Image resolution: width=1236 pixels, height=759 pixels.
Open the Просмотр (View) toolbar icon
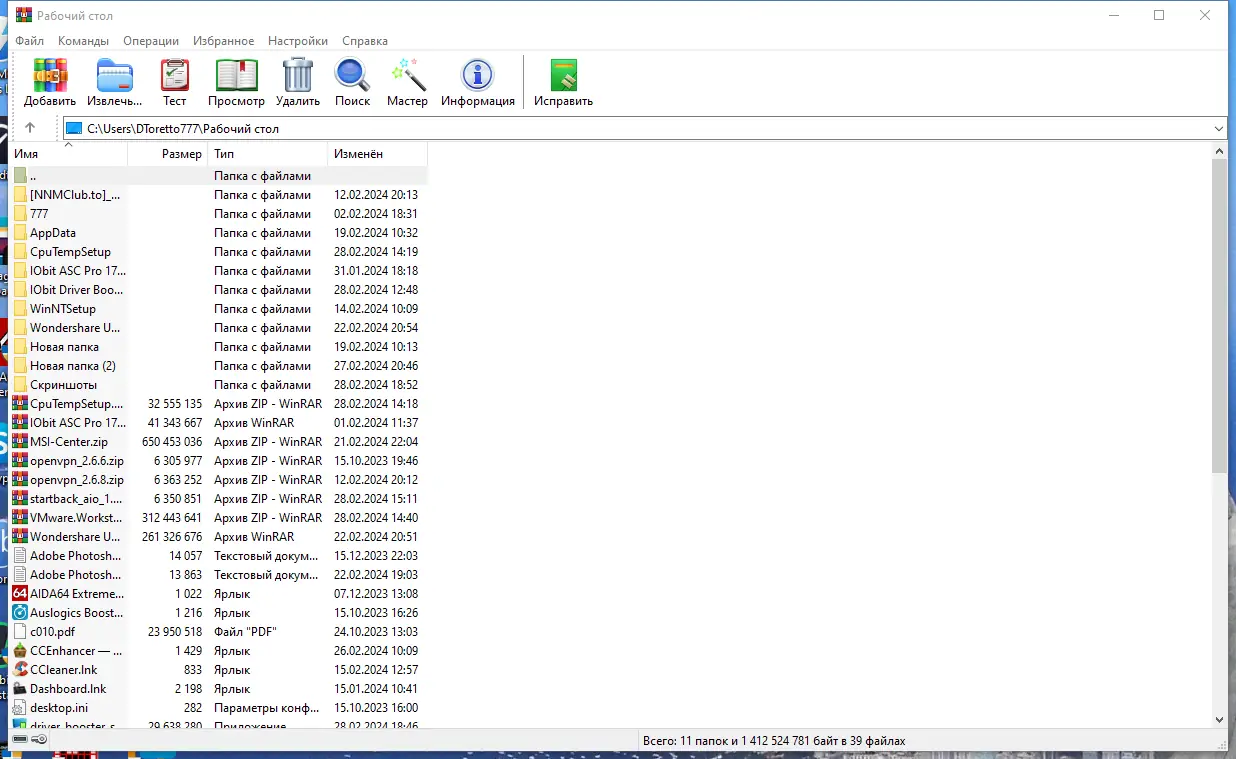pos(237,75)
